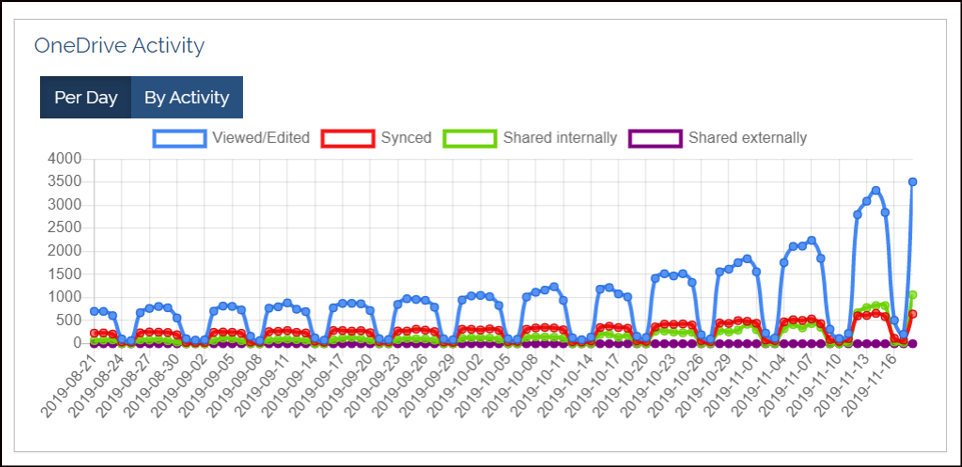
Task: Click the green Shared internally legend swatch
Action: pyautogui.click(x=470, y=138)
